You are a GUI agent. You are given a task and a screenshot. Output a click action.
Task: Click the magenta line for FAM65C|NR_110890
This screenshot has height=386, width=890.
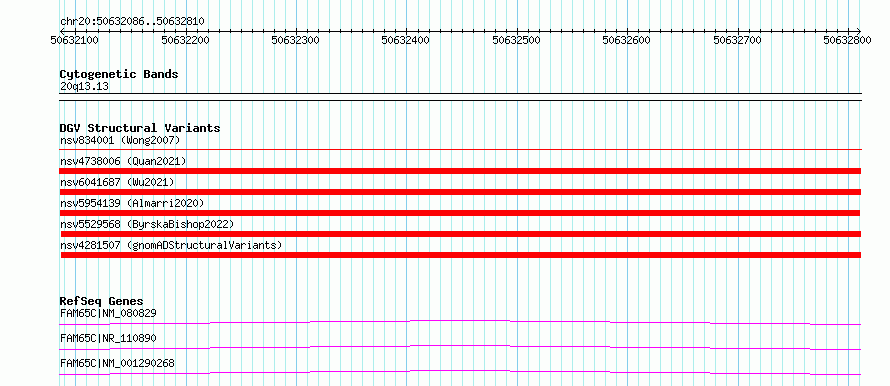coord(460,347)
